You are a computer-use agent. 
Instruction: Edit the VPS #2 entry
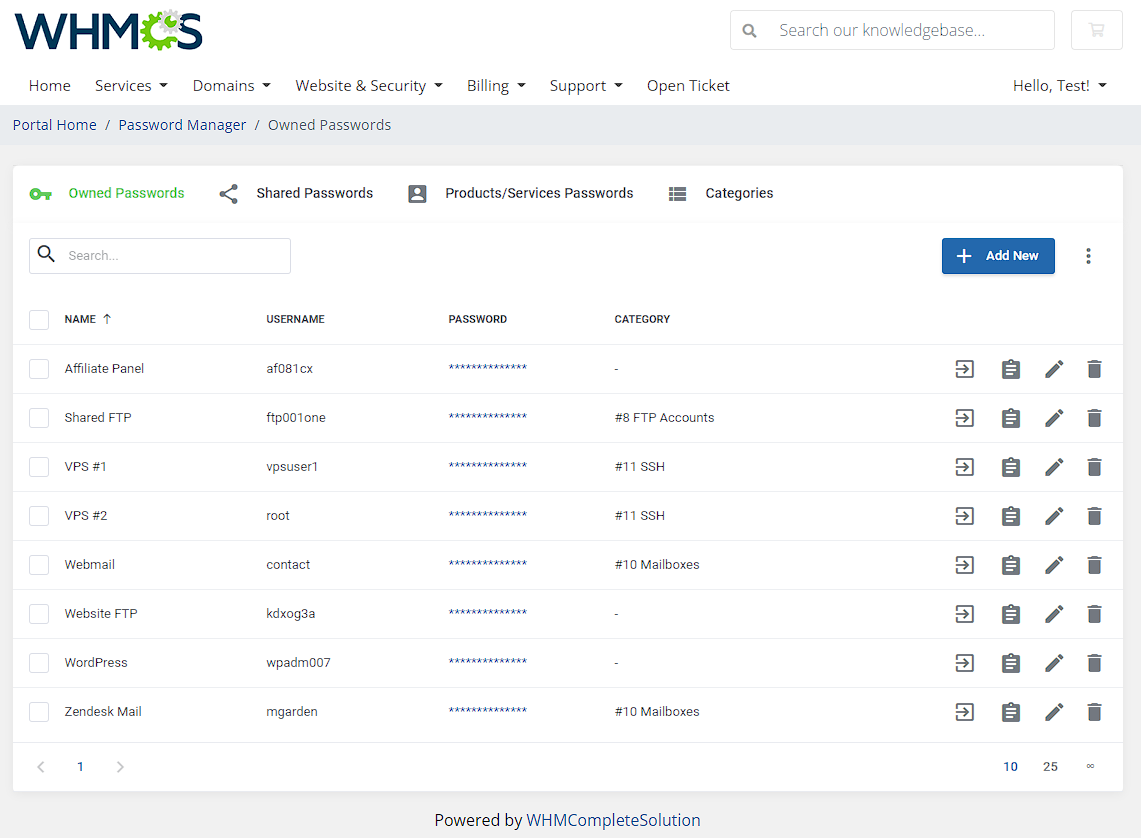1054,516
